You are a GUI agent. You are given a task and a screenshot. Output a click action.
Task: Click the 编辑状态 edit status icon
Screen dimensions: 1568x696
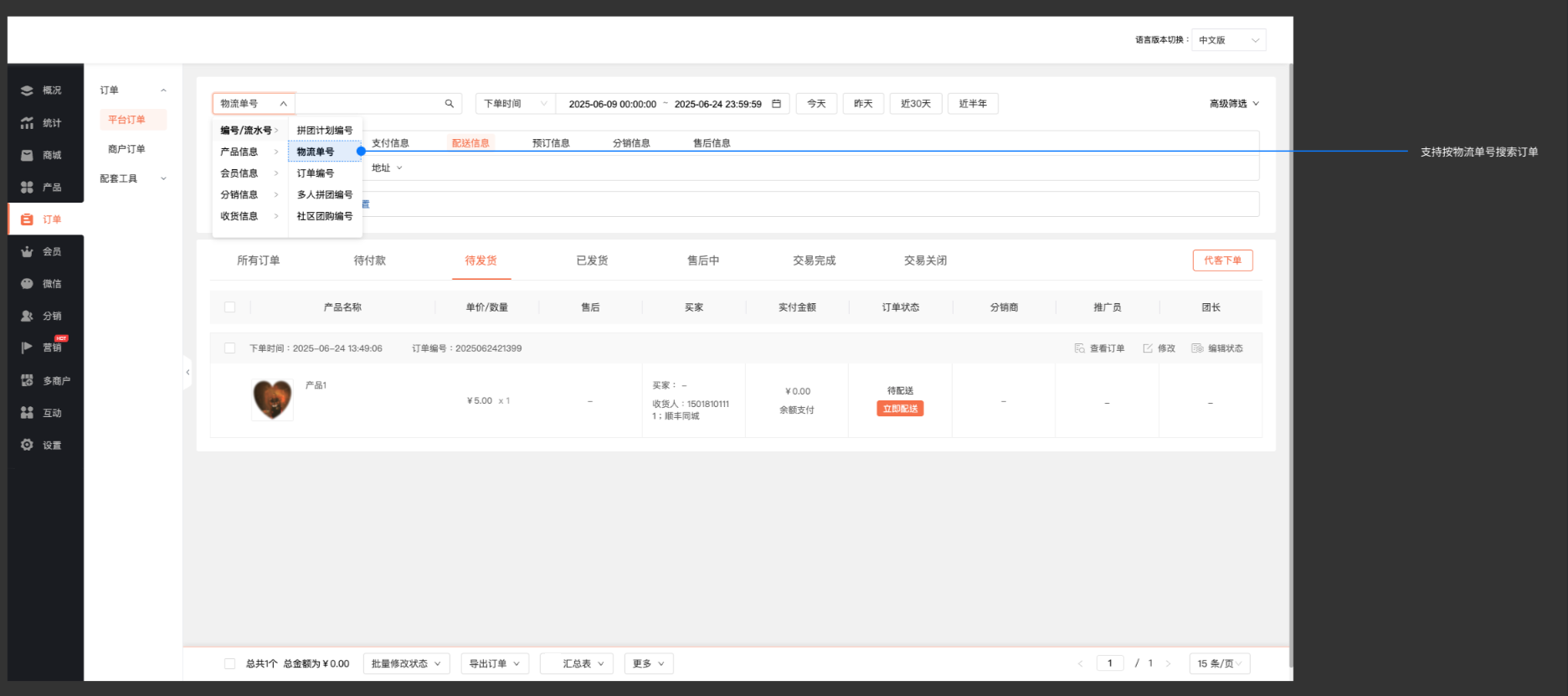click(1197, 348)
